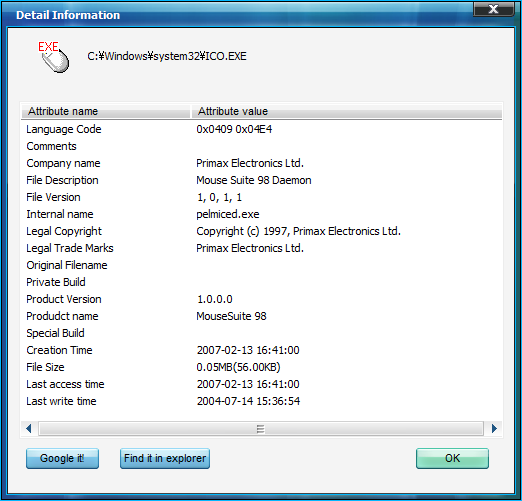This screenshot has width=522, height=501.
Task: Select the Company name row
Action: click(261, 163)
